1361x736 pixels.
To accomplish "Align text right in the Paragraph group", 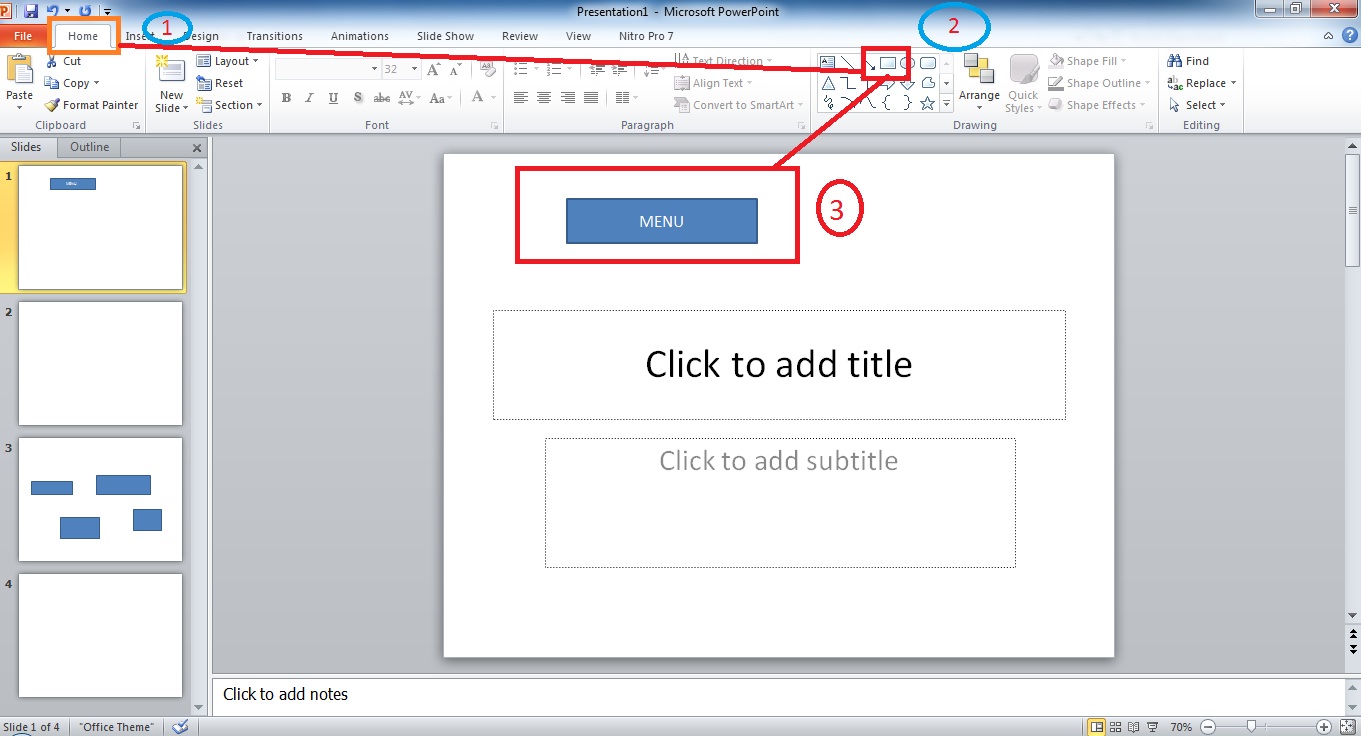I will pyautogui.click(x=568, y=98).
